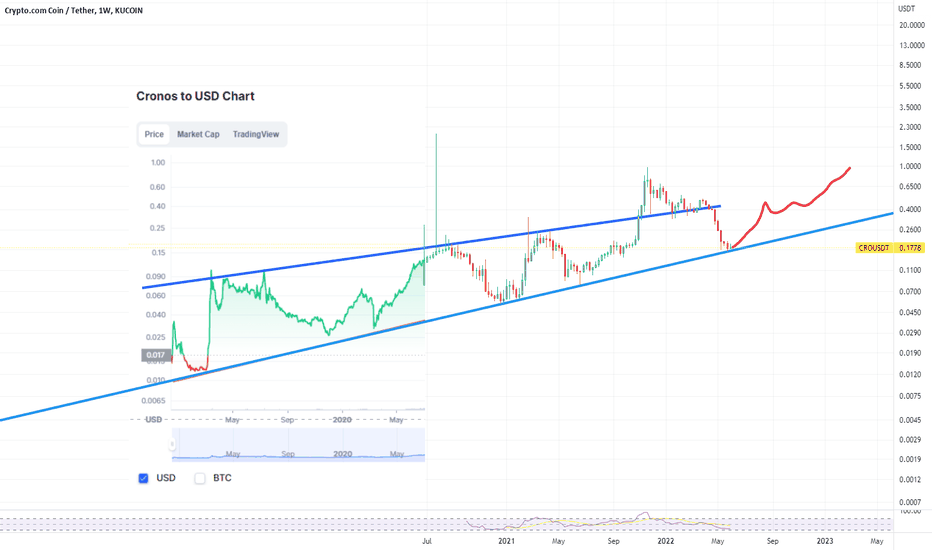This screenshot has width=932, height=550.
Task: Open the TradingView tab
Action: point(256,134)
